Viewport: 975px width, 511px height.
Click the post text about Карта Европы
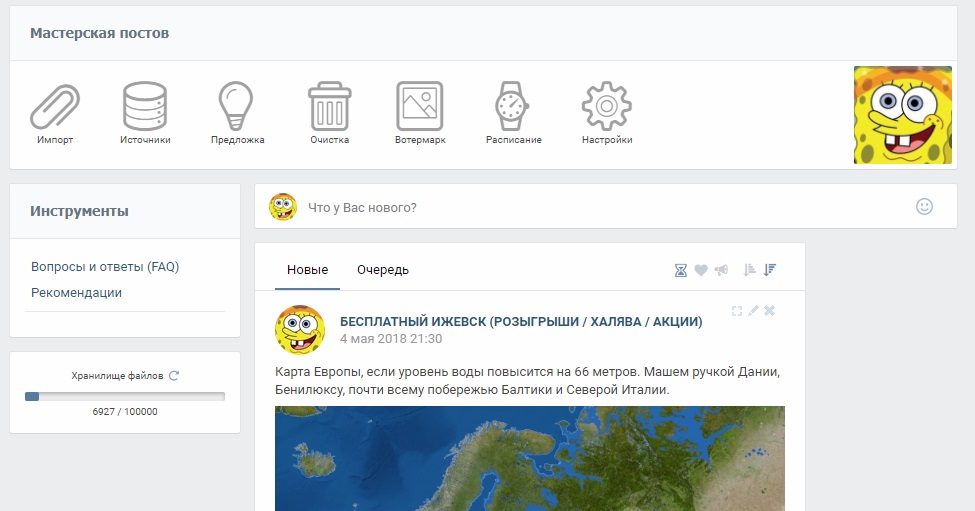528,380
